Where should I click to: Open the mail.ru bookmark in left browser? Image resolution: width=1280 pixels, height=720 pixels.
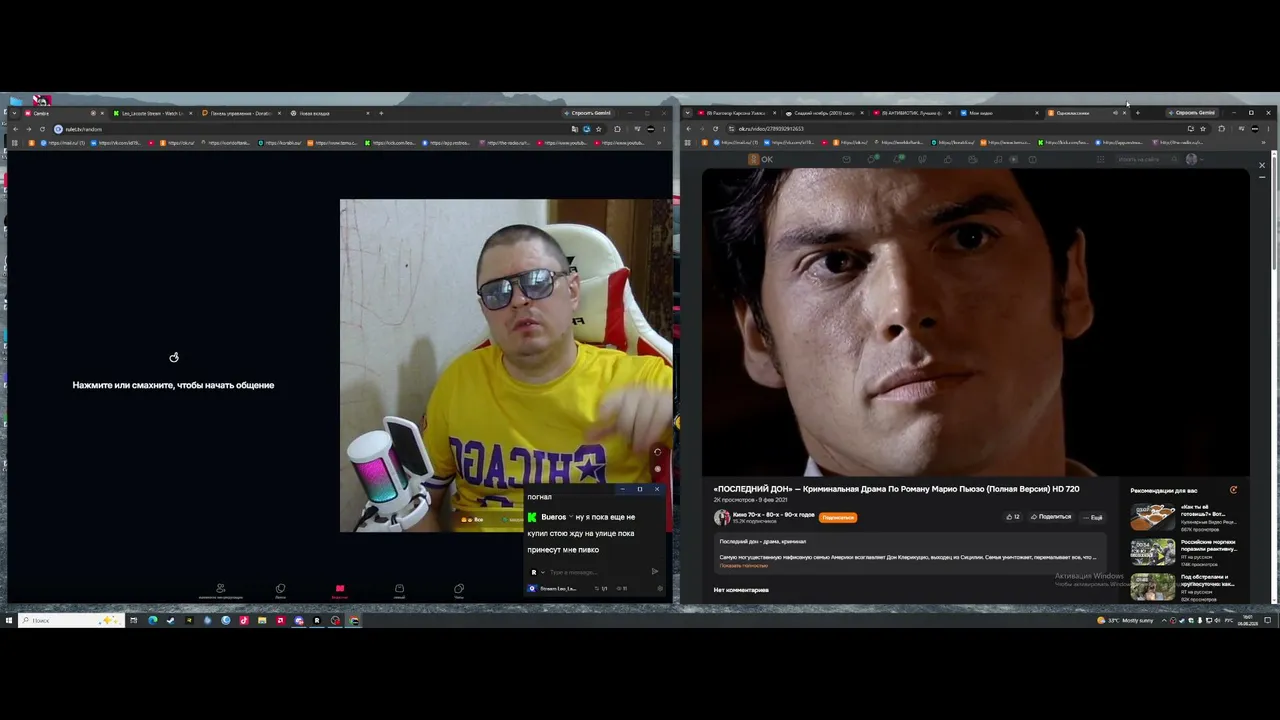[x=65, y=143]
